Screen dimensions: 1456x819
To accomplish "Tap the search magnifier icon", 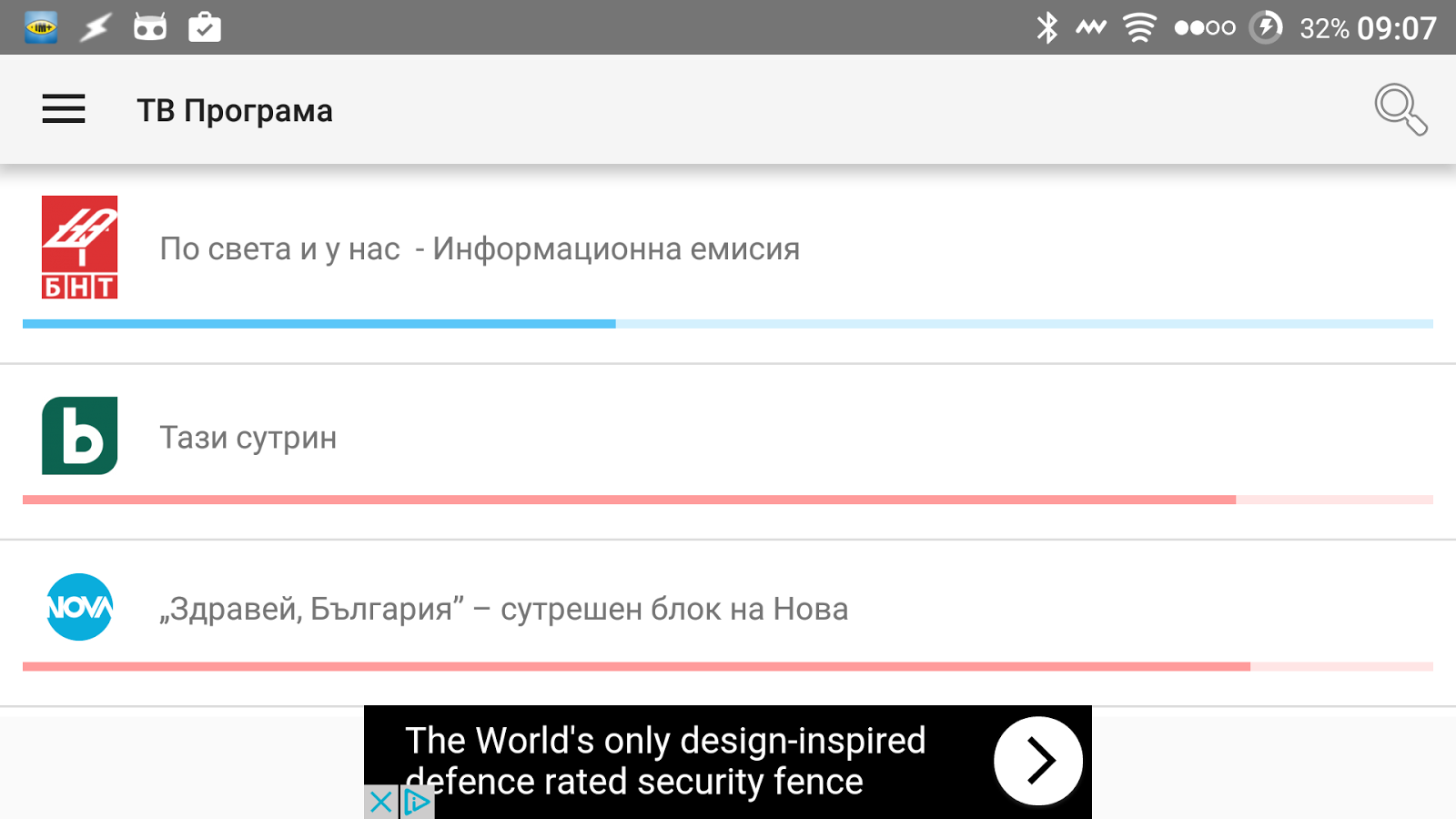I will (x=1400, y=109).
